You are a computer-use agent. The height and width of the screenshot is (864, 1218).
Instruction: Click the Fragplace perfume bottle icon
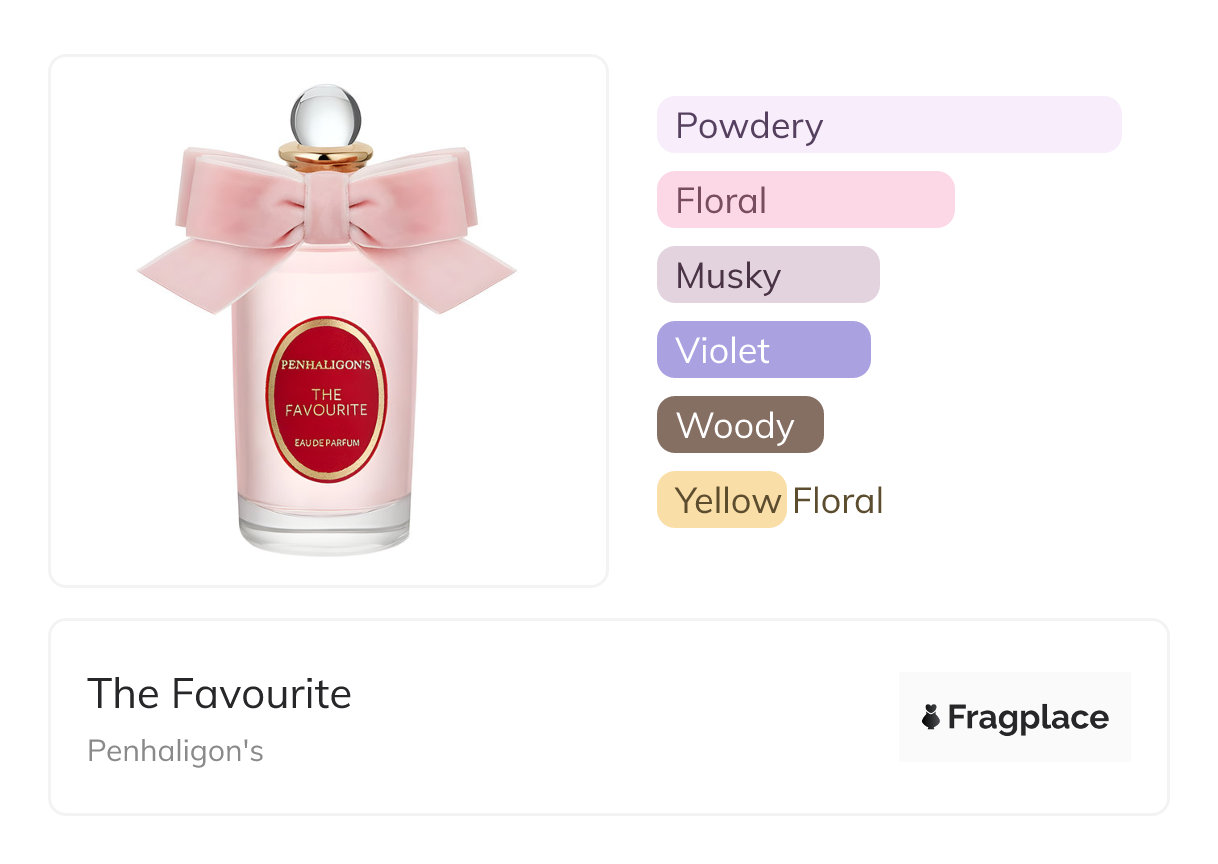(x=931, y=717)
